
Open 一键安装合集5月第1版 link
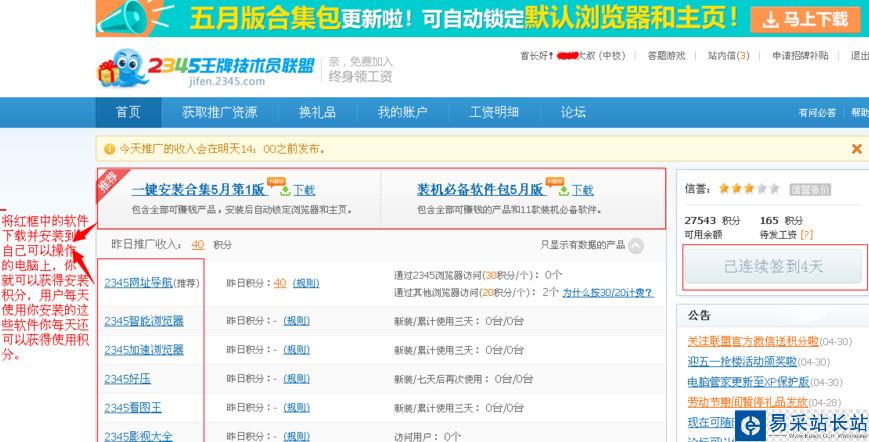click(198, 190)
